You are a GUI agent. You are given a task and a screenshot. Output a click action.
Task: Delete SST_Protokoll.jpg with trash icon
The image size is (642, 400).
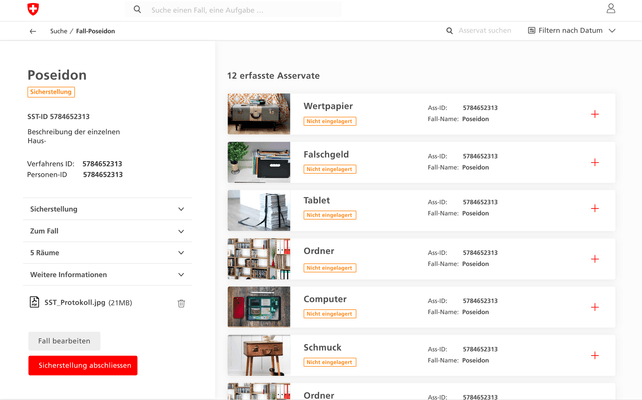[181, 303]
